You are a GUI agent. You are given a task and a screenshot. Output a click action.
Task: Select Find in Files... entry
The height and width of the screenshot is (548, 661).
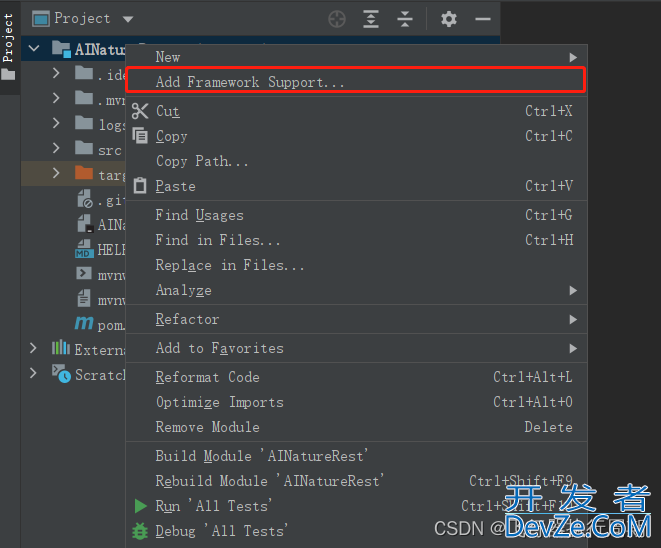(x=356, y=240)
